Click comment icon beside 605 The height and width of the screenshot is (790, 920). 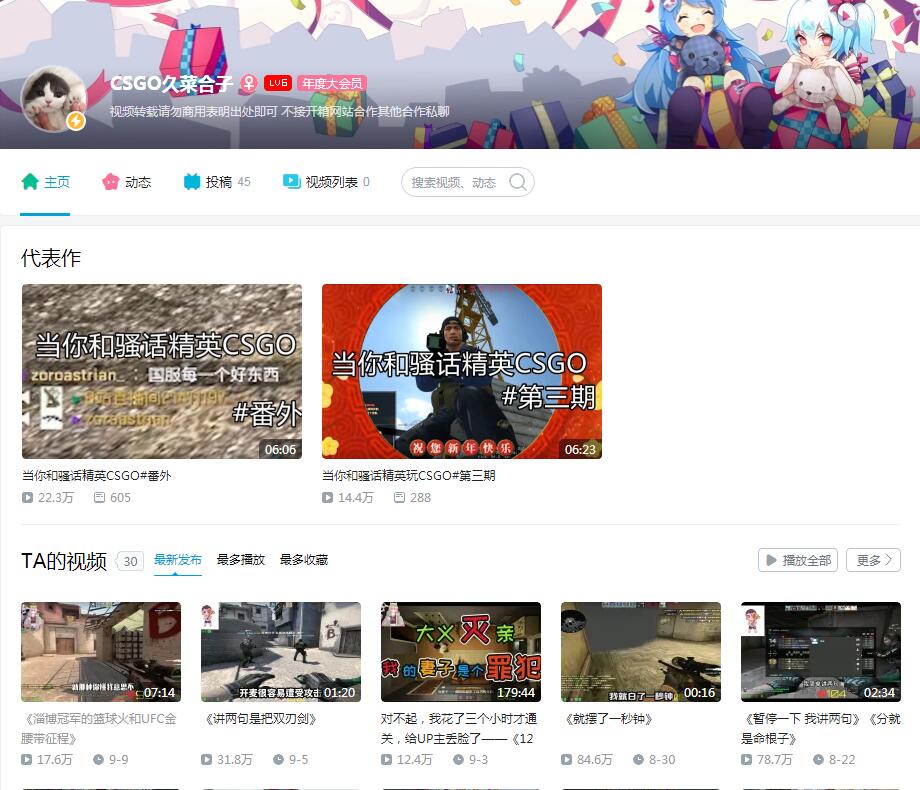tap(100, 498)
